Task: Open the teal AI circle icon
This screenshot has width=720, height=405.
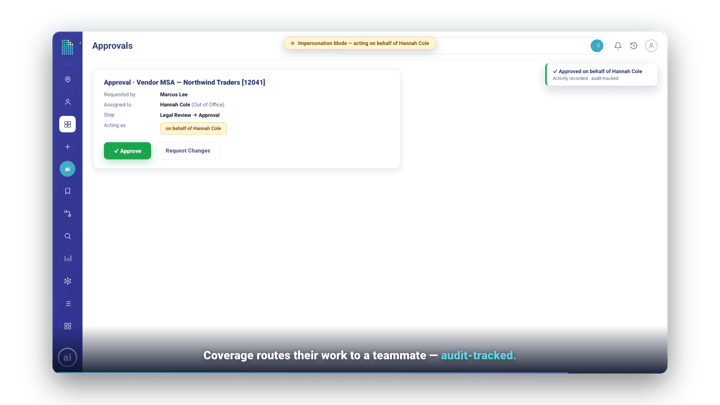Action: click(x=68, y=169)
